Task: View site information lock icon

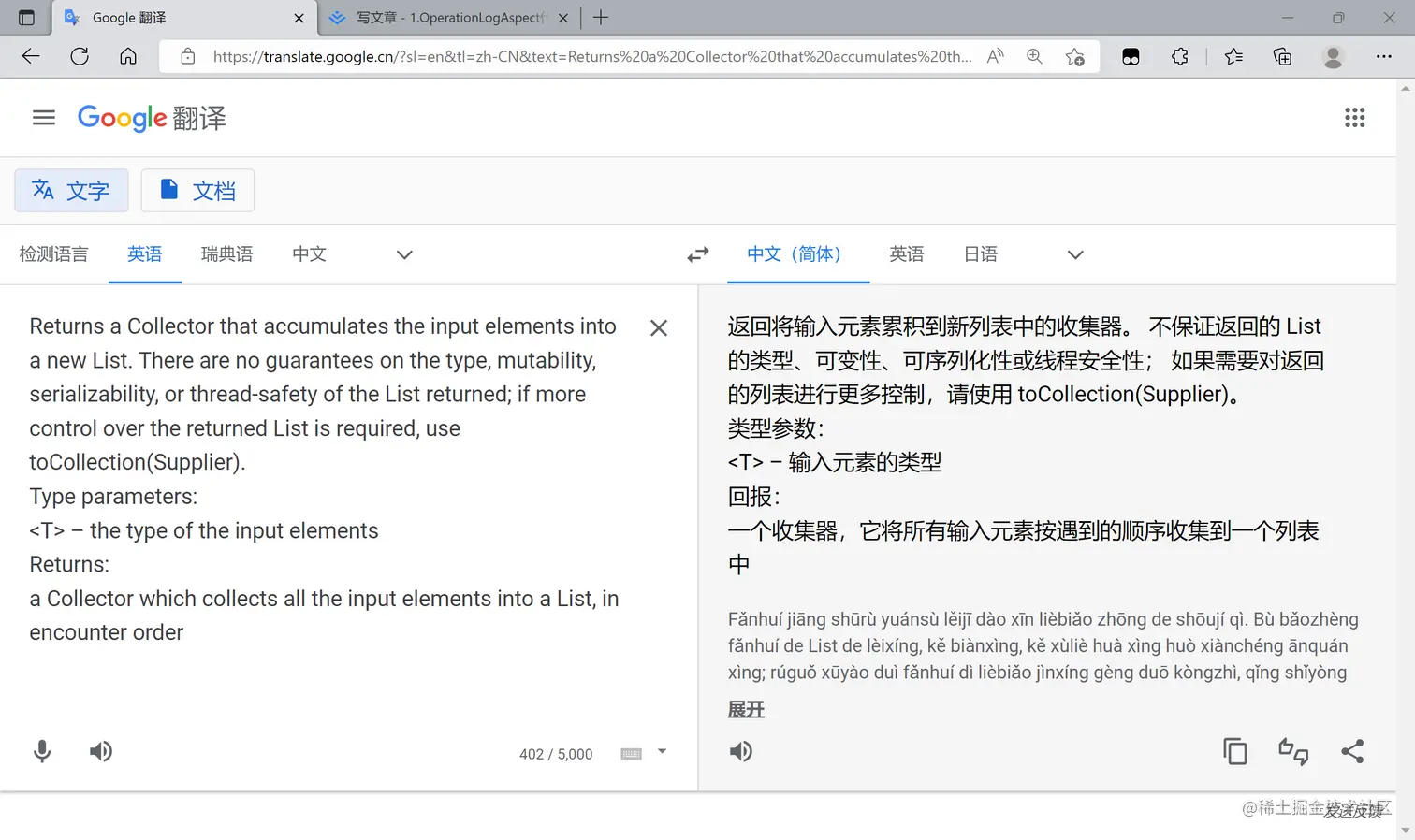Action: tap(188, 56)
